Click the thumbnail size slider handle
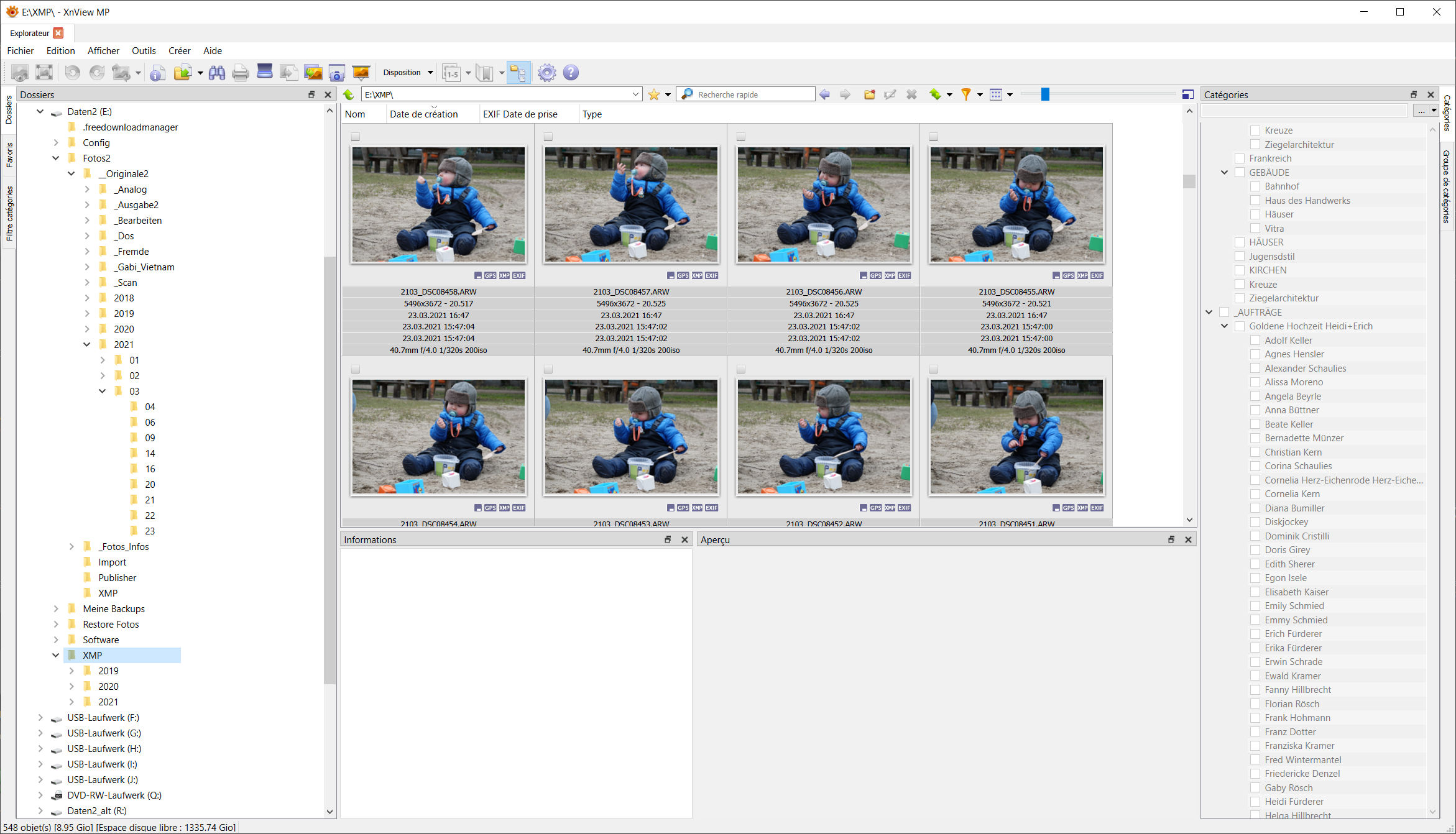The height and width of the screenshot is (834, 1456). click(x=1045, y=94)
